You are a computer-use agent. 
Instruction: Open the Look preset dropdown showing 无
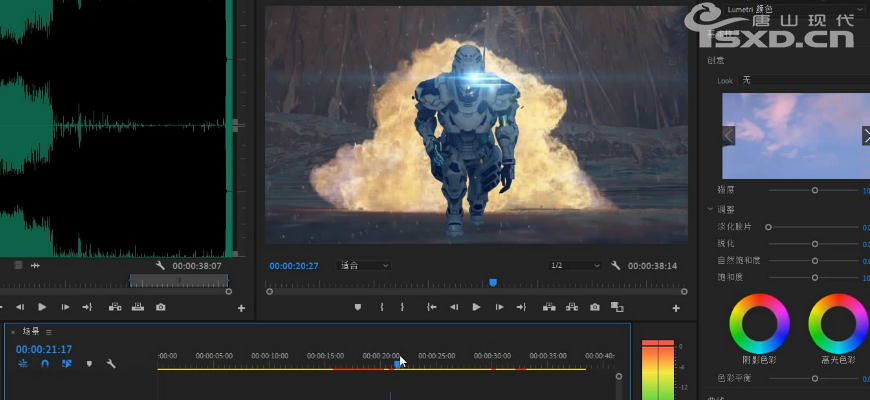[803, 80]
